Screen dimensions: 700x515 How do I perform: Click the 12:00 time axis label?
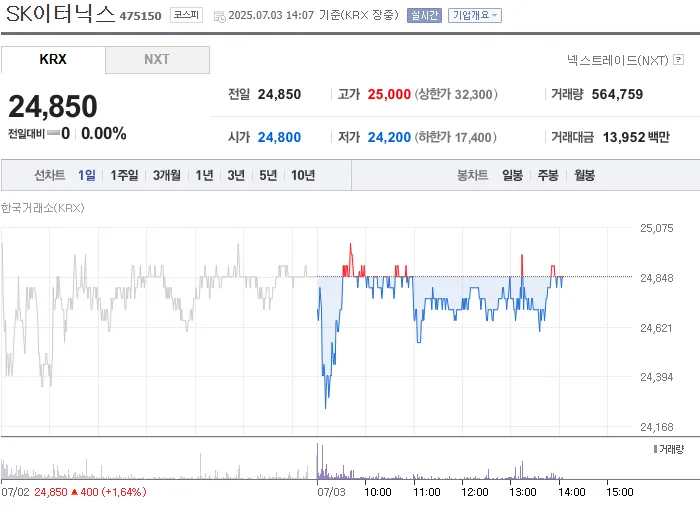click(475, 492)
